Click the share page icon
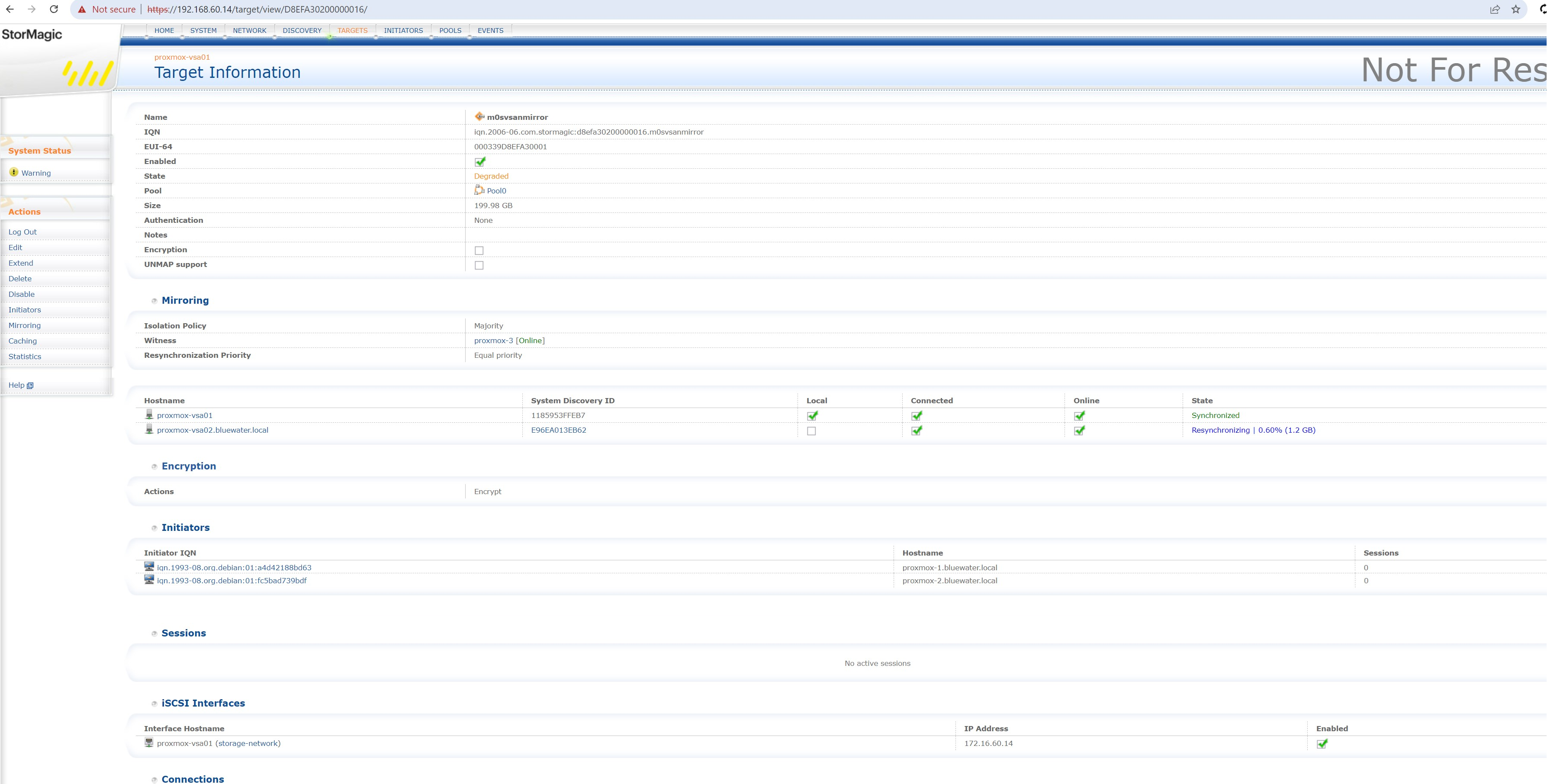This screenshot has width=1547, height=784. pos(1495,10)
